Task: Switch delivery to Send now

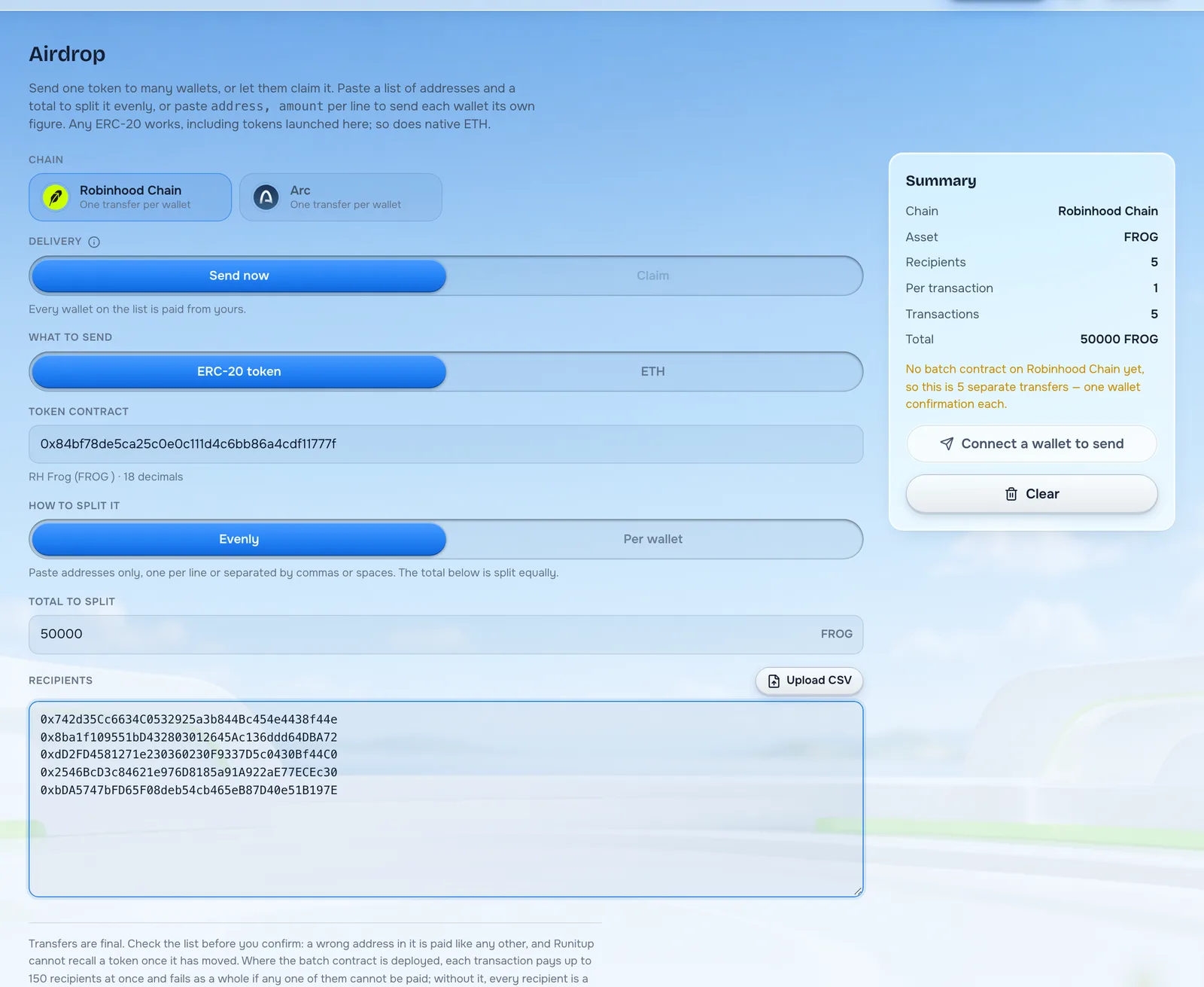Action: [x=239, y=276]
